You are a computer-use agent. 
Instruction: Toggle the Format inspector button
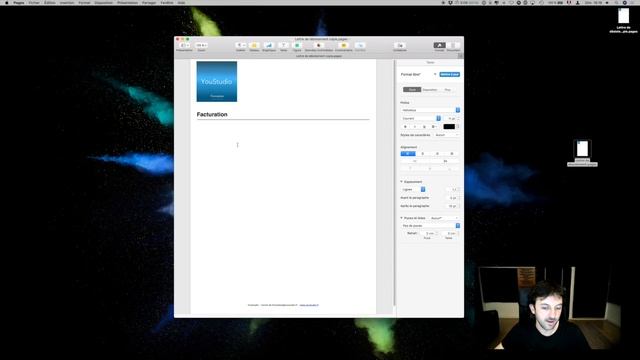pyautogui.click(x=440, y=45)
